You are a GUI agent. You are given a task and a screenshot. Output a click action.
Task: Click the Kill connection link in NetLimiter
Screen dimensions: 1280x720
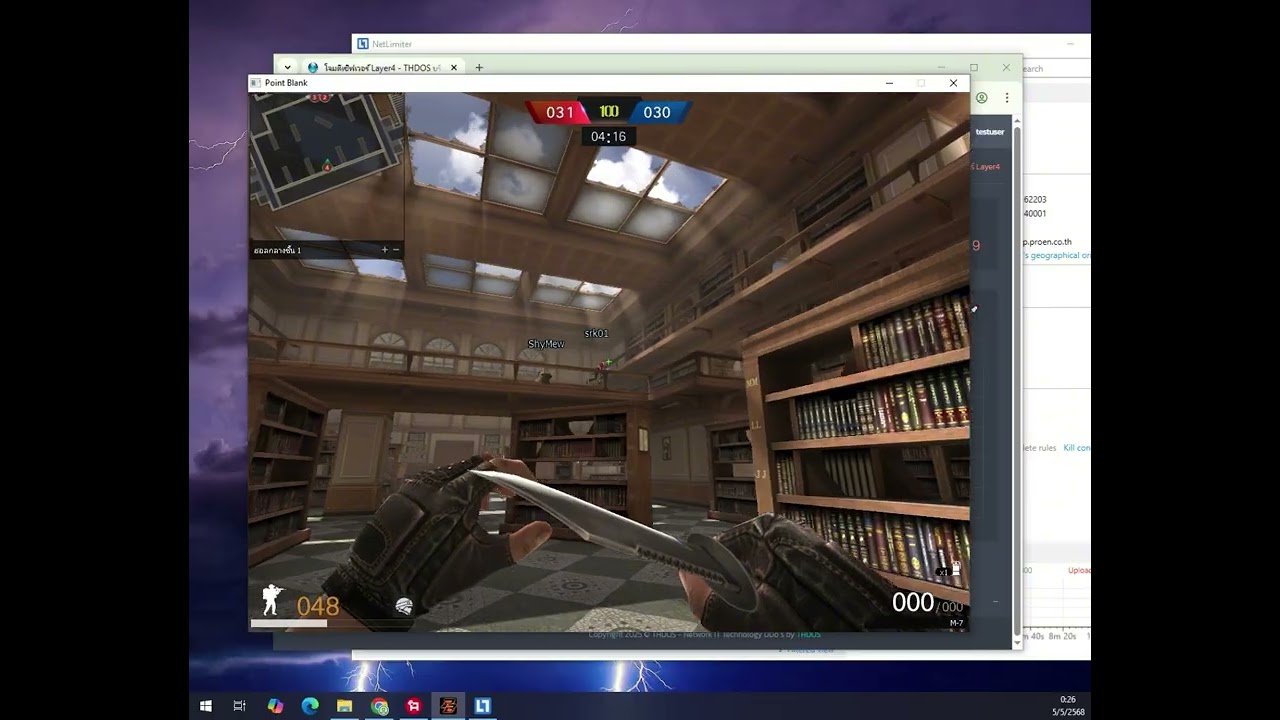click(x=1077, y=448)
